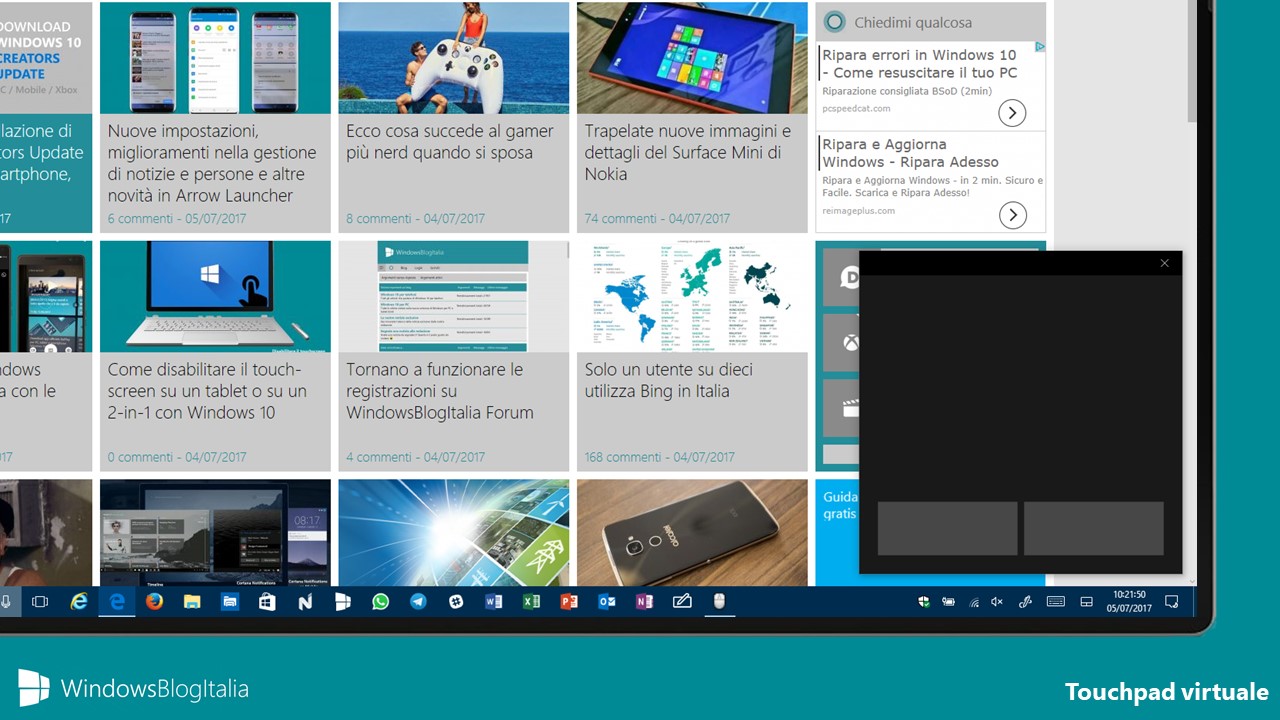This screenshot has width=1280, height=720.
Task: Open the pen note app taskbar icon
Action: (x=682, y=602)
